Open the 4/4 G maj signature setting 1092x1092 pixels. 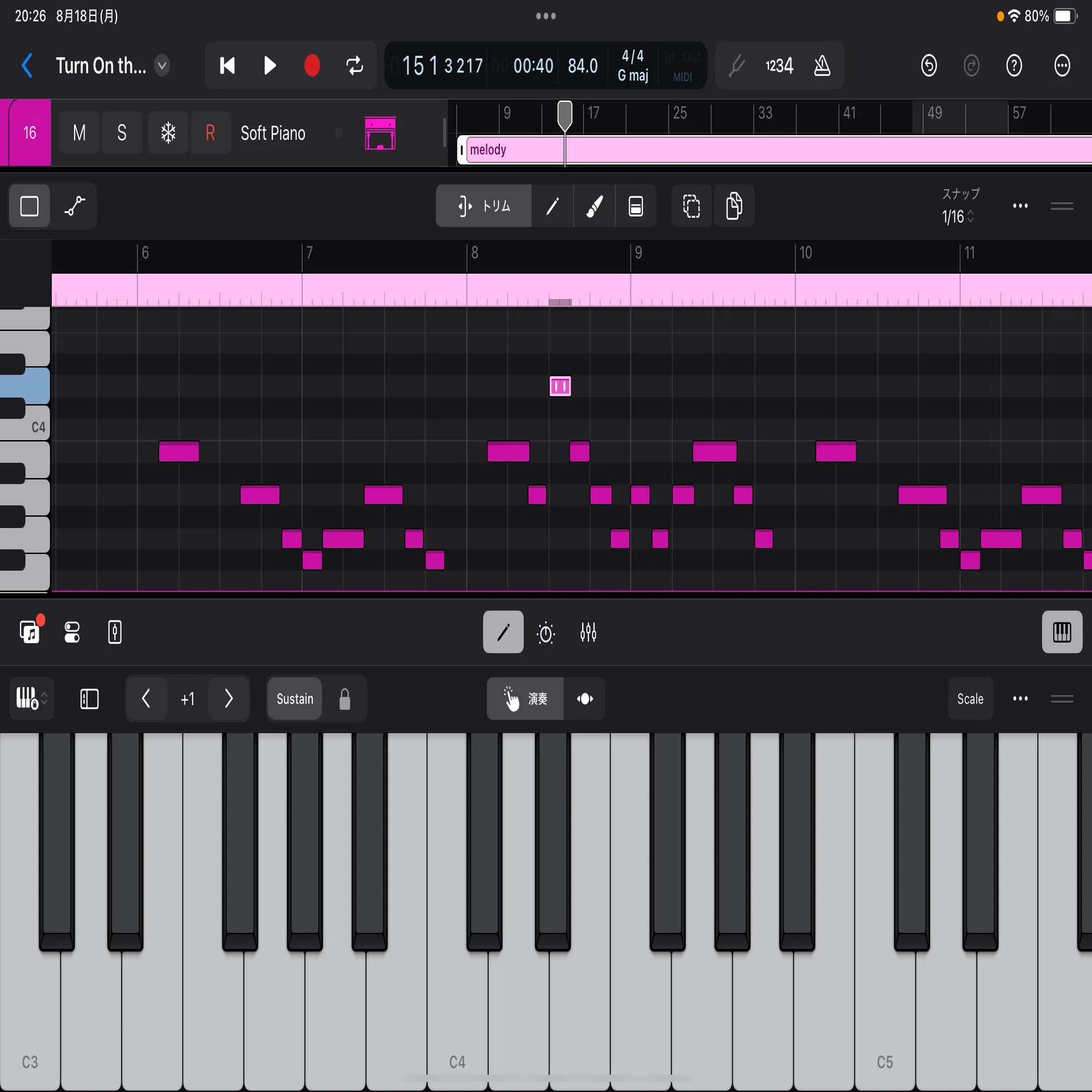633,66
